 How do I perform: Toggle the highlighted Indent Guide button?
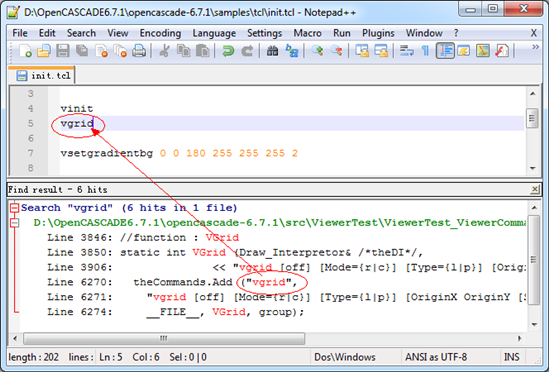click(445, 51)
